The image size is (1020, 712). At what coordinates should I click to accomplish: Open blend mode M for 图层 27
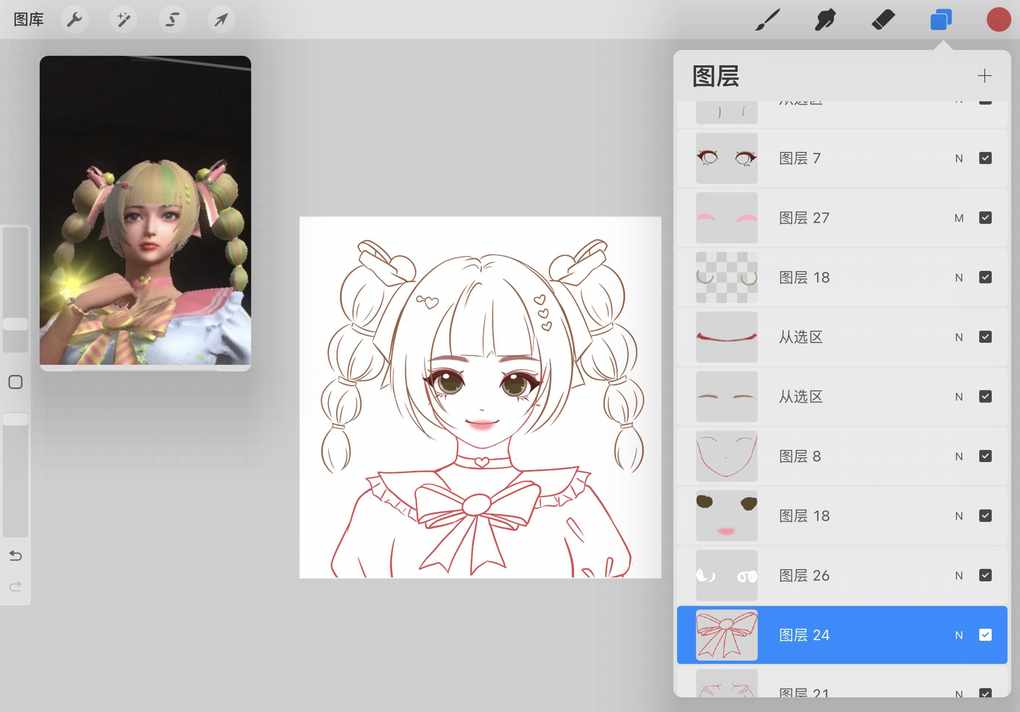coord(959,218)
